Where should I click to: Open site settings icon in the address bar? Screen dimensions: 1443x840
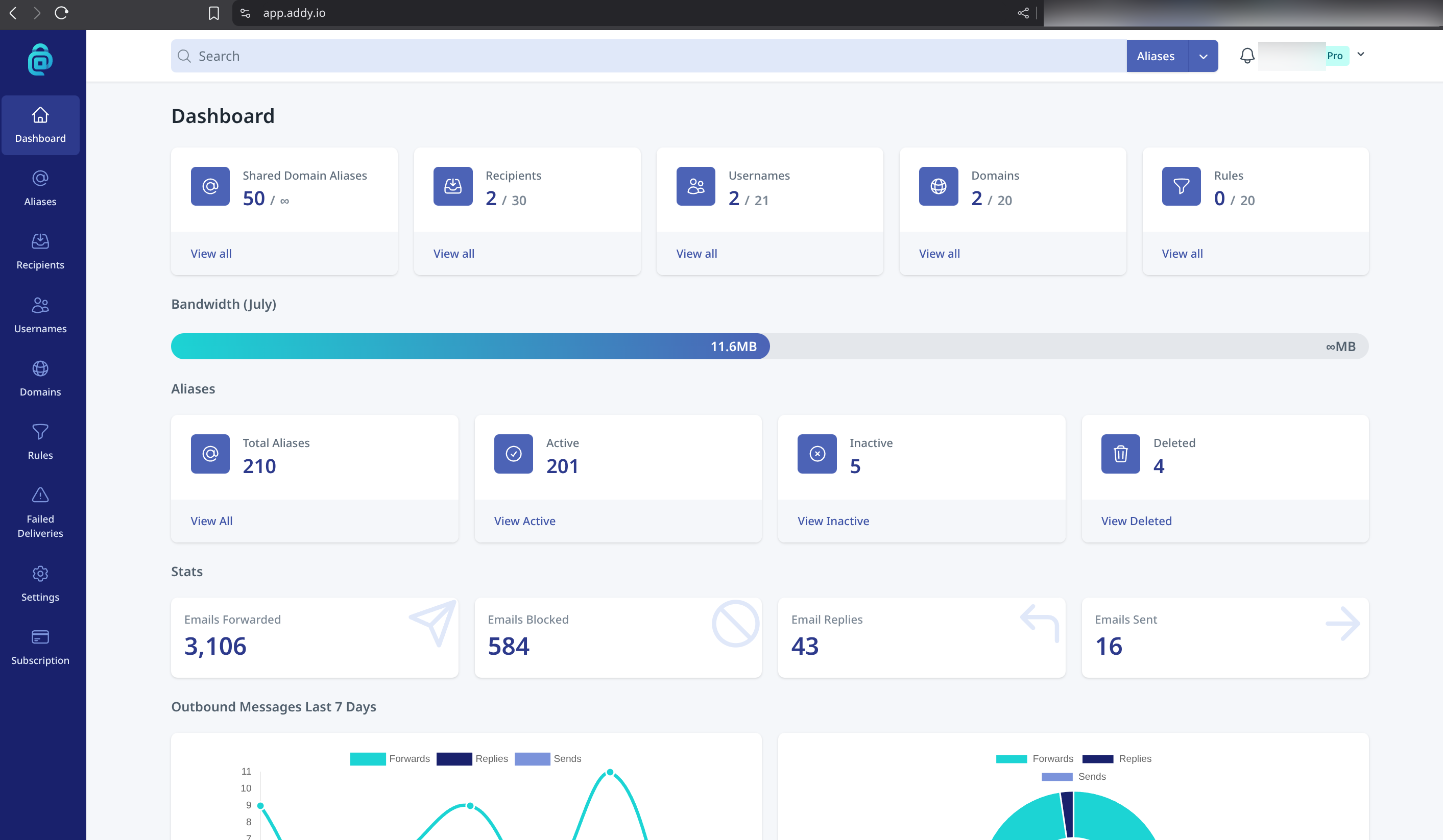coord(245,13)
